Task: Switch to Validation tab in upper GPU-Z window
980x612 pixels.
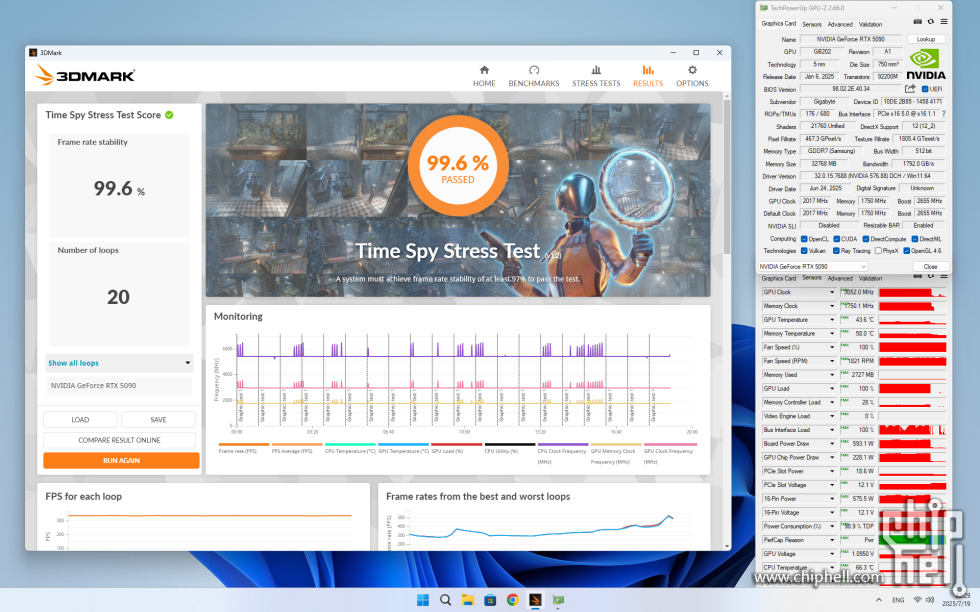Action: click(870, 24)
